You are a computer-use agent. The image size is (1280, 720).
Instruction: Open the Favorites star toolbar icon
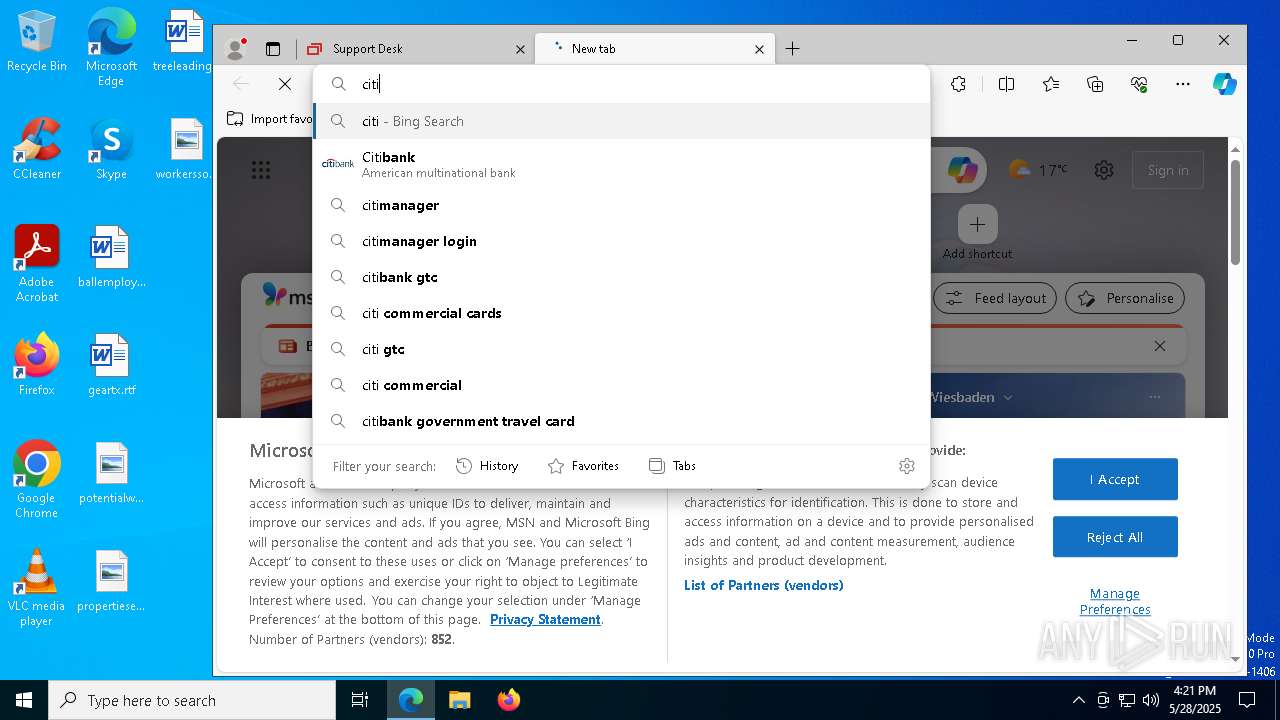(1050, 84)
